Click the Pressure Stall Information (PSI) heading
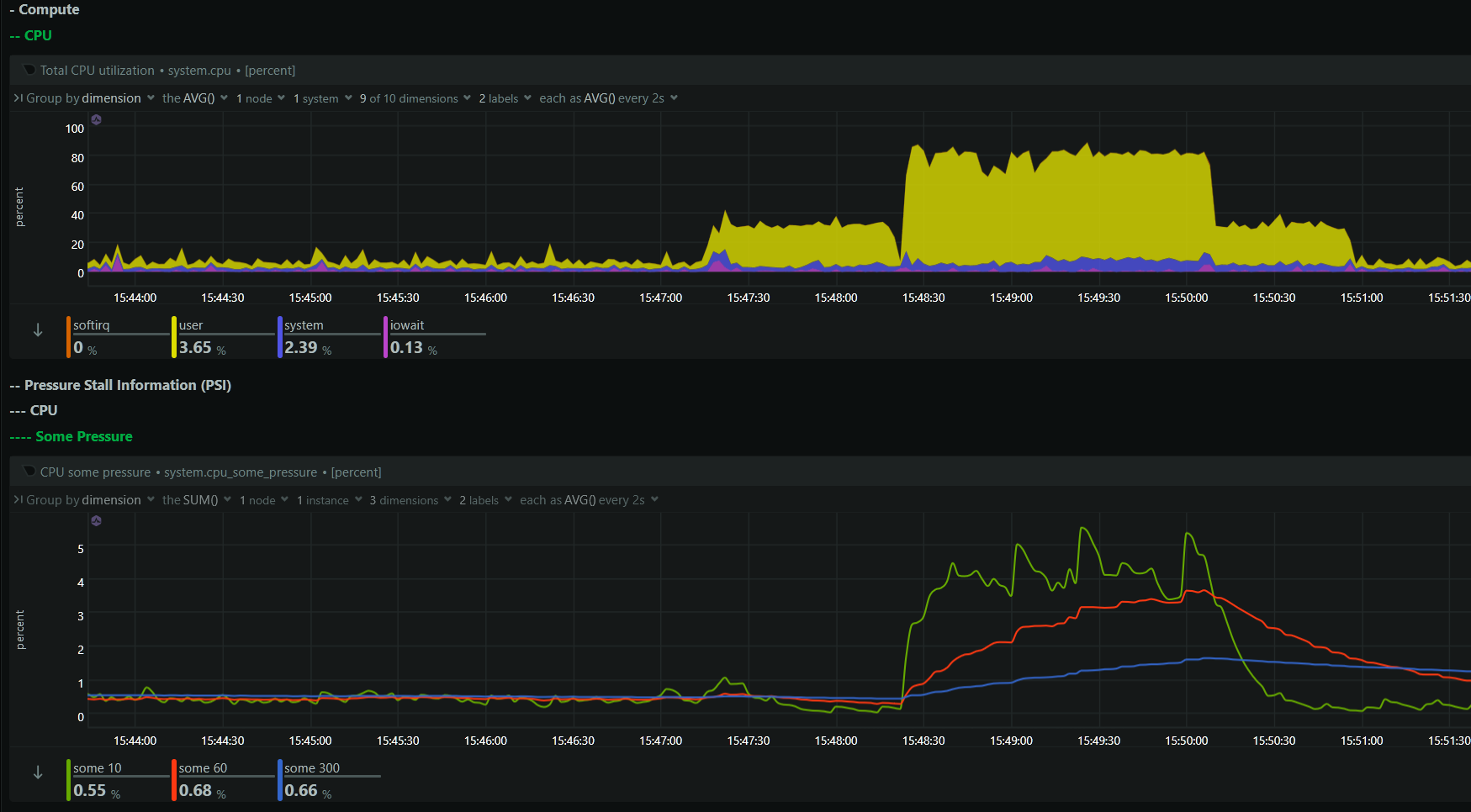The image size is (1471, 812). click(120, 385)
